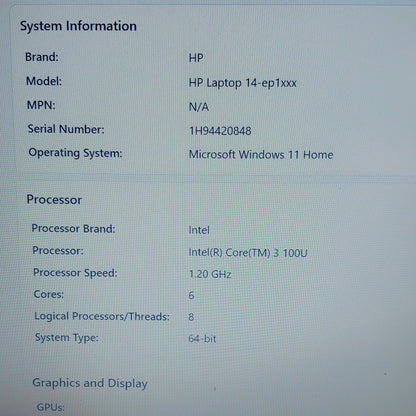Viewport: 416px width, 416px height.
Task: Select the threads value '8'
Action: click(x=191, y=317)
